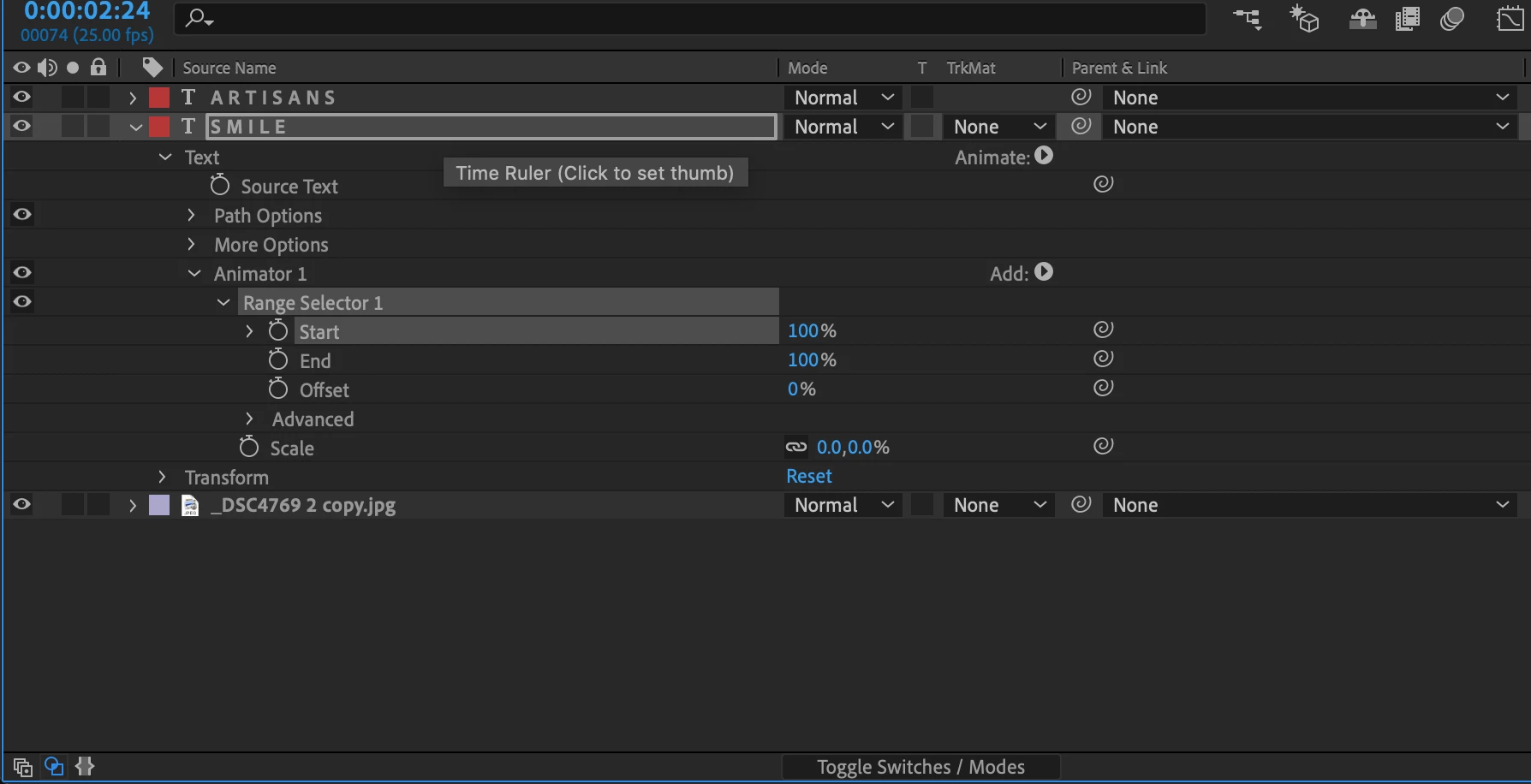Hide the _DSC4769 2 copy.jpg layer
Image resolution: width=1531 pixels, height=784 pixels.
[22, 504]
